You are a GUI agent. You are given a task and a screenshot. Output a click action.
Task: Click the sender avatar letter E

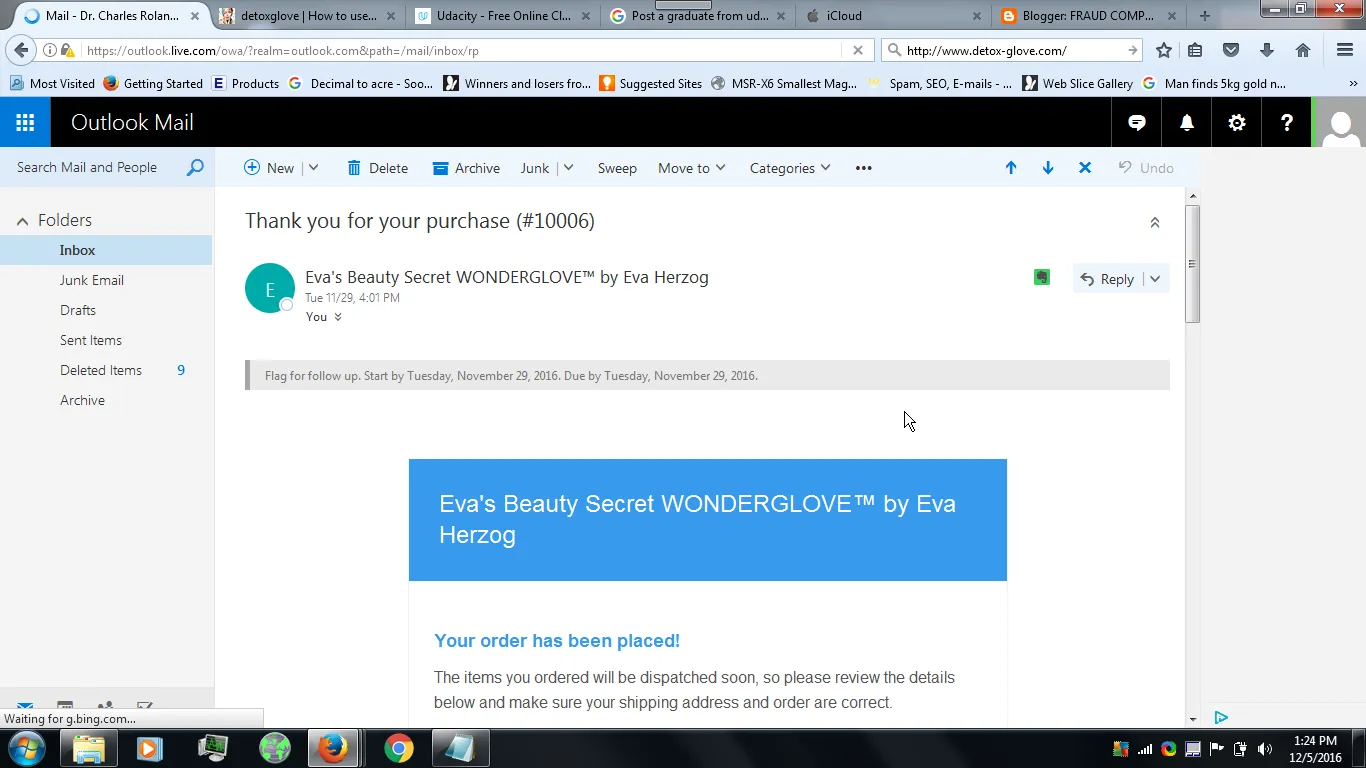coord(270,289)
